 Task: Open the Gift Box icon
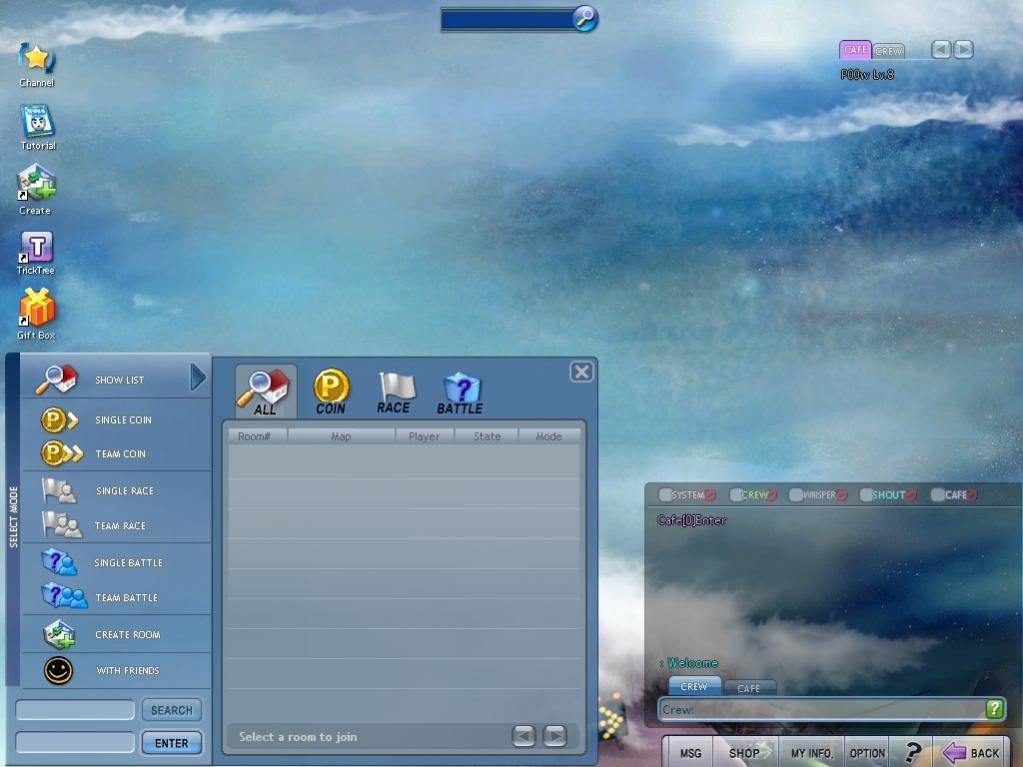point(37,309)
